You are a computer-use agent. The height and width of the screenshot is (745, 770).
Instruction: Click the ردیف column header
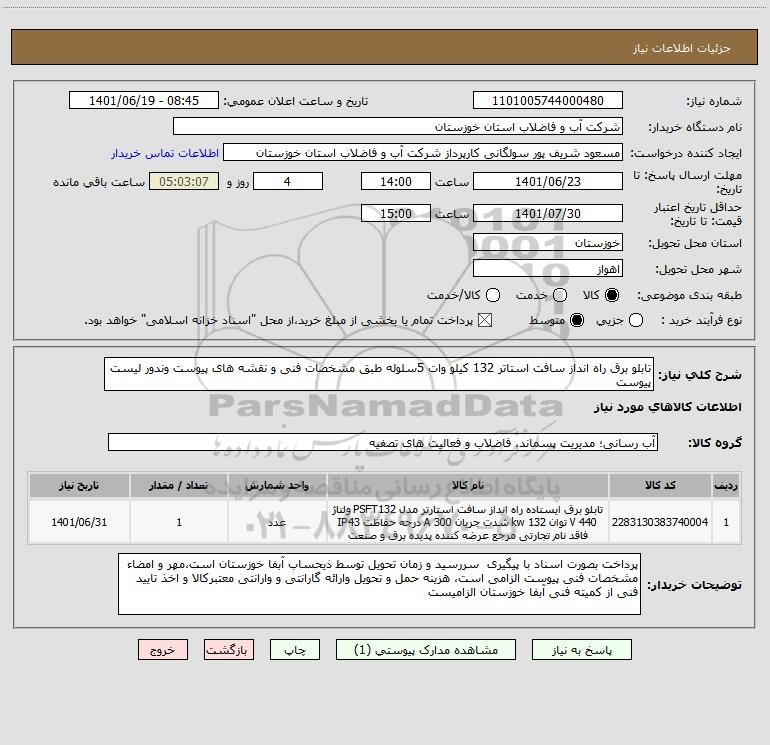[x=726, y=485]
